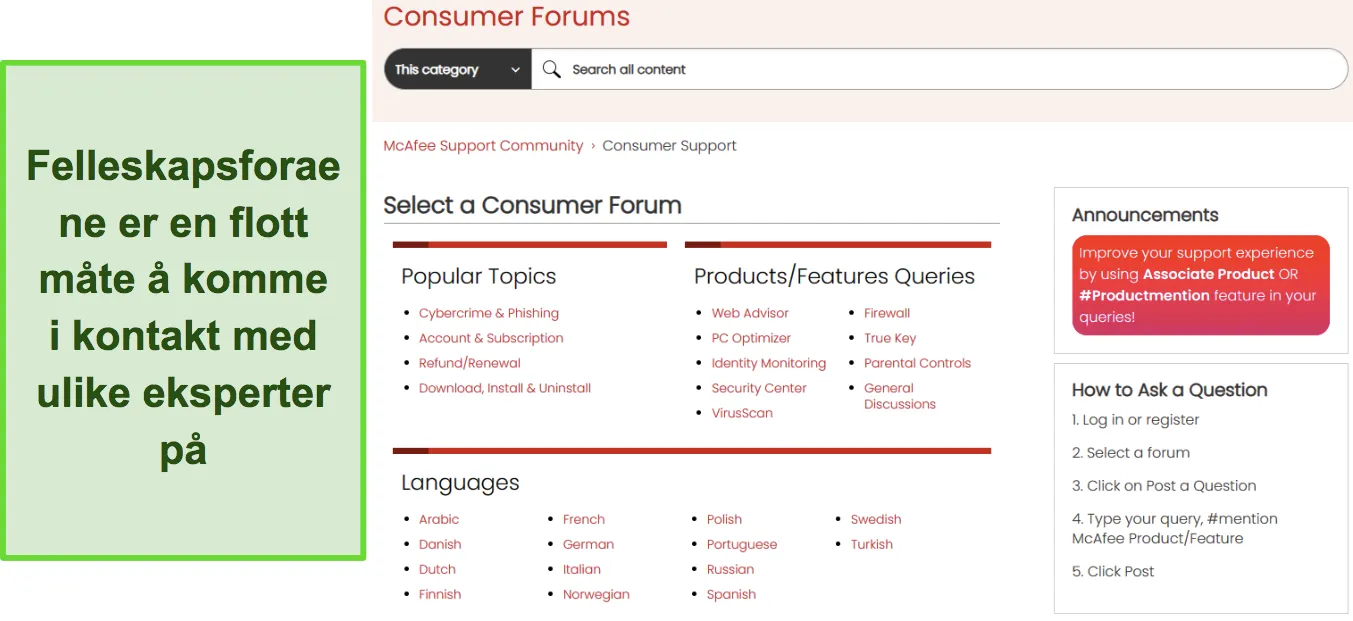Image resolution: width=1353 pixels, height=621 pixels.
Task: Open the This category dropdown
Action: click(x=457, y=69)
